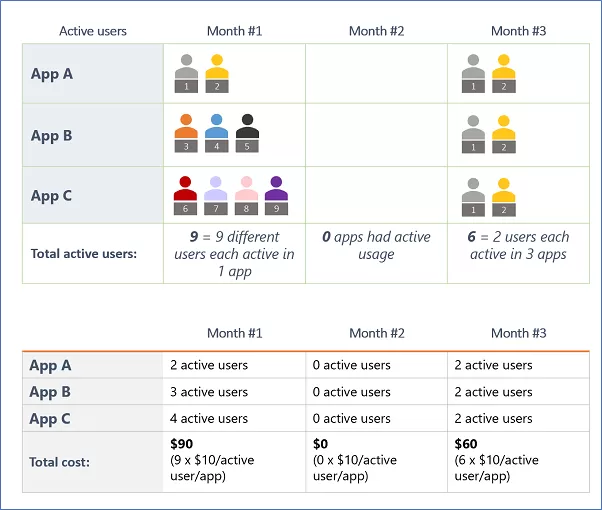Click the purple user icon numbered 9

(x=277, y=194)
